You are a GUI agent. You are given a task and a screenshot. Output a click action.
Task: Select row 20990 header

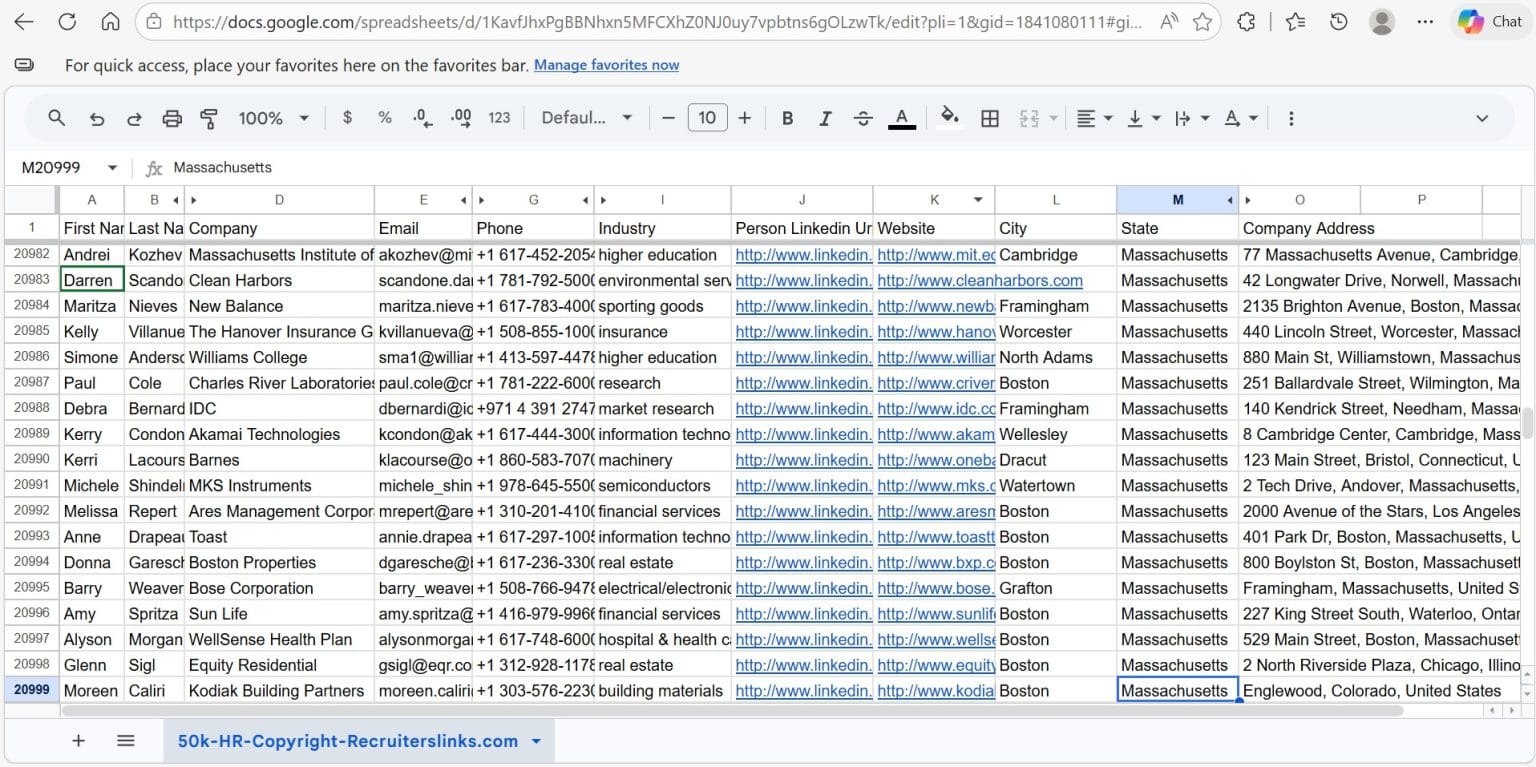[x=32, y=460]
